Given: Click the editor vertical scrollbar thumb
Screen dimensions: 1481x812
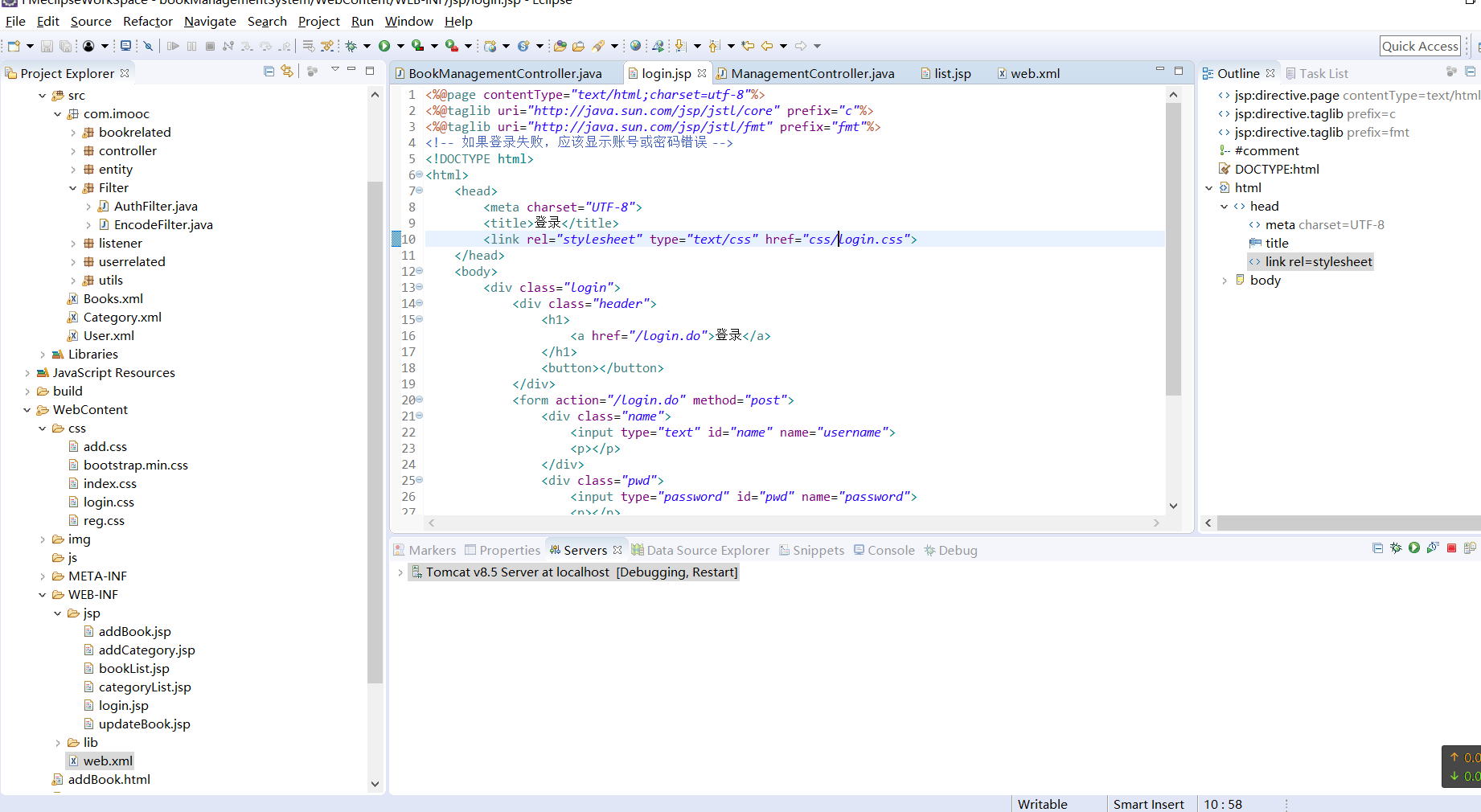Looking at the screenshot, I should pyautogui.click(x=1173, y=249).
